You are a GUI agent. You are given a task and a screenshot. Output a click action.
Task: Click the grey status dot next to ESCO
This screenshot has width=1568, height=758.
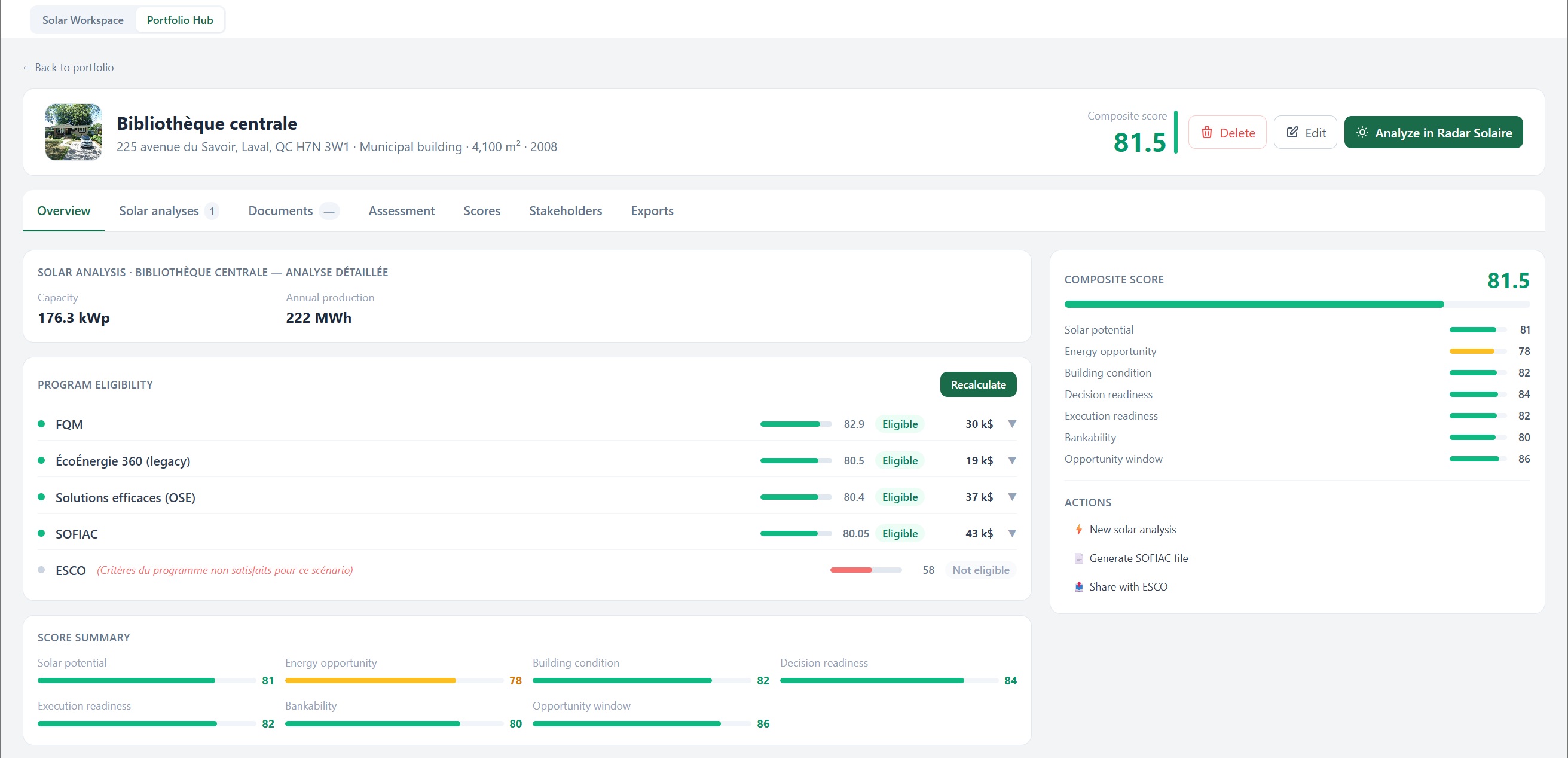41,570
